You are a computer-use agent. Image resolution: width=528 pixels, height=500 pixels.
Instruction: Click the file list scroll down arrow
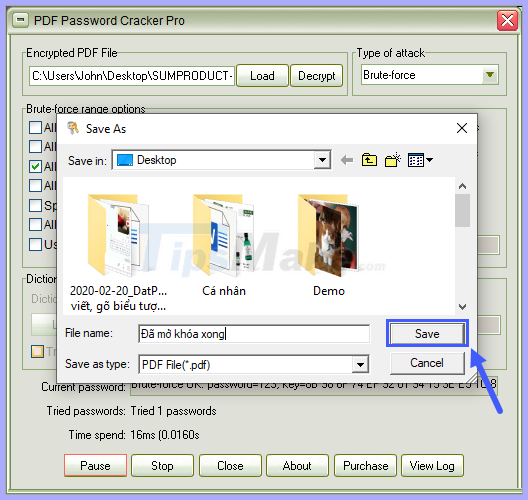pos(462,306)
